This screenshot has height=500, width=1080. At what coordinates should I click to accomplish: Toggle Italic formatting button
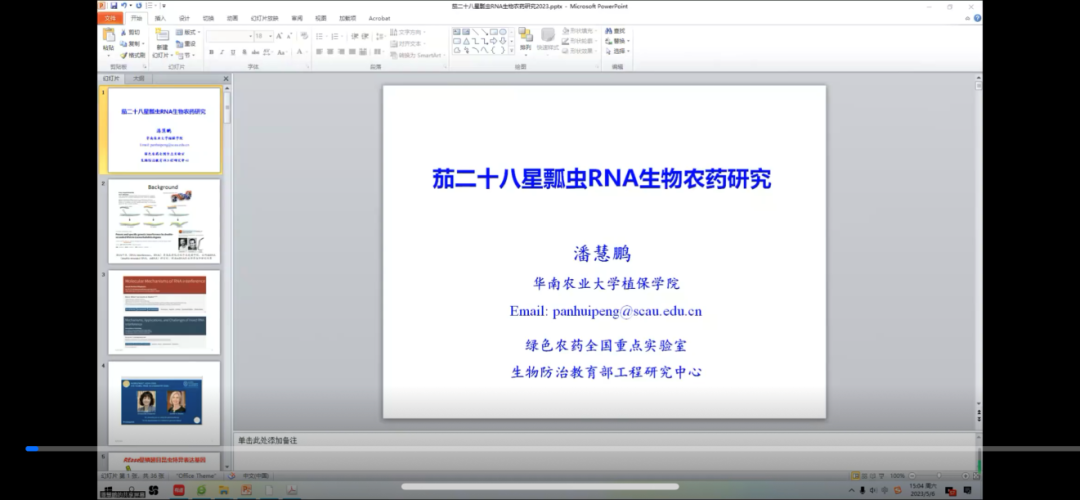(222, 52)
